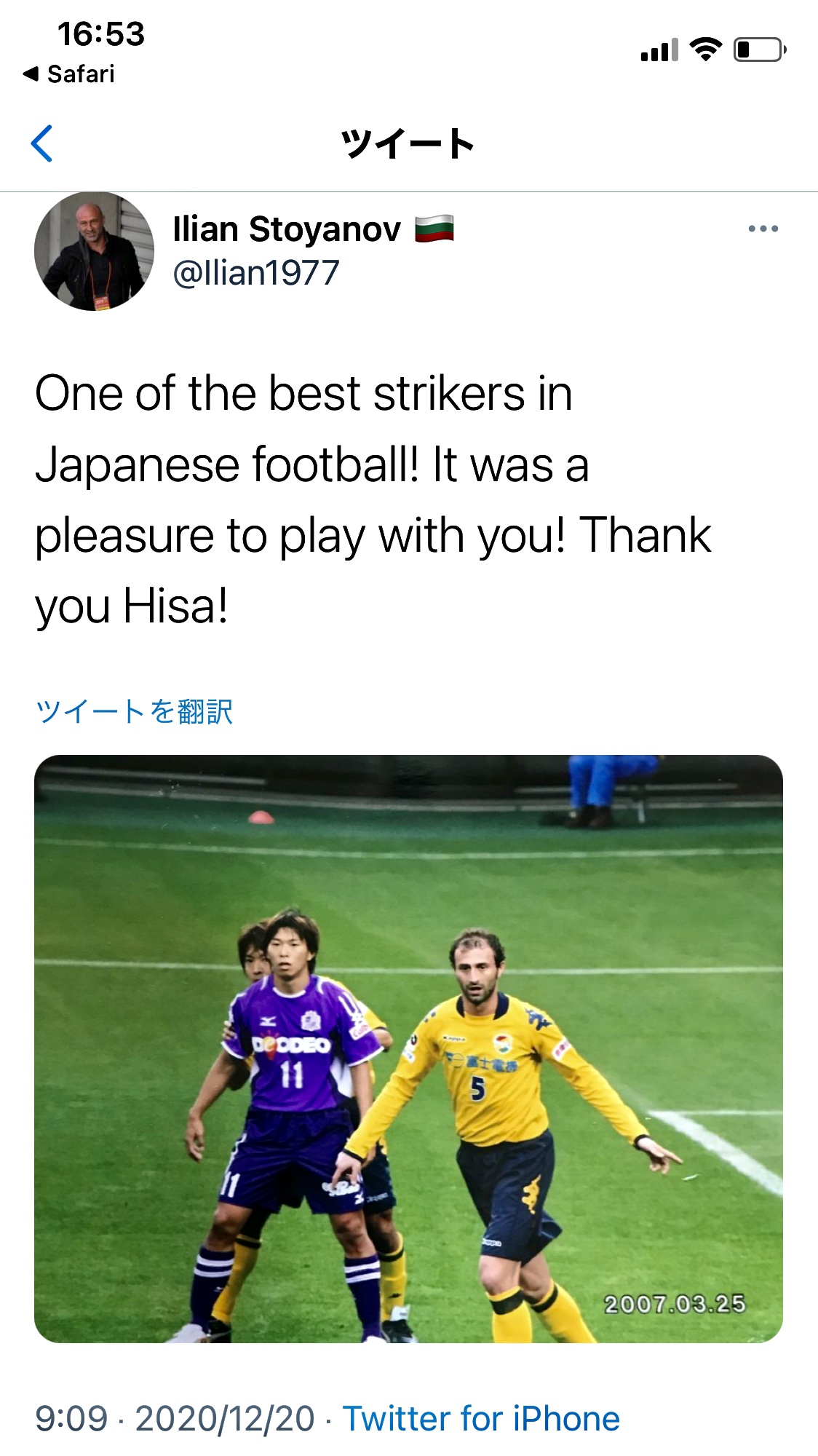
Task: Open Ilian Stoyanov's profile picture
Action: pos(94,251)
